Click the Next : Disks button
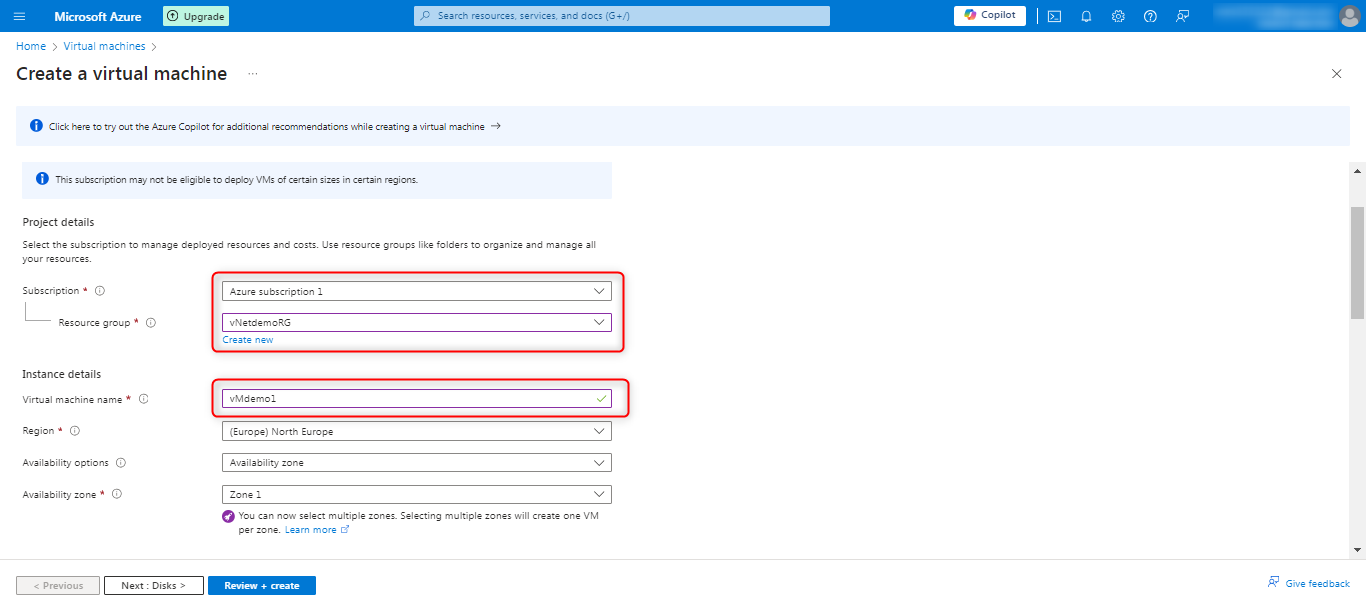The height and width of the screenshot is (615, 1366). click(154, 585)
